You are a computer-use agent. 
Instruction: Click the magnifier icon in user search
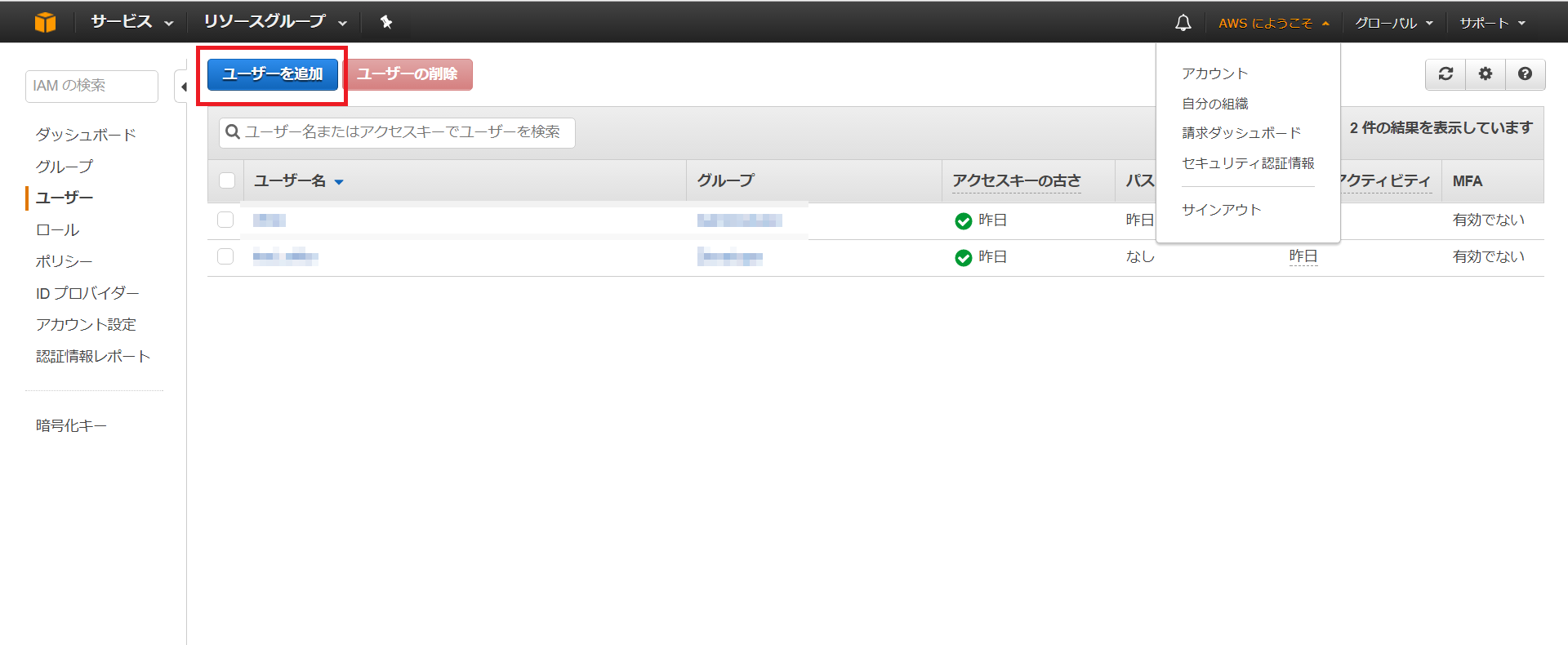coord(233,132)
